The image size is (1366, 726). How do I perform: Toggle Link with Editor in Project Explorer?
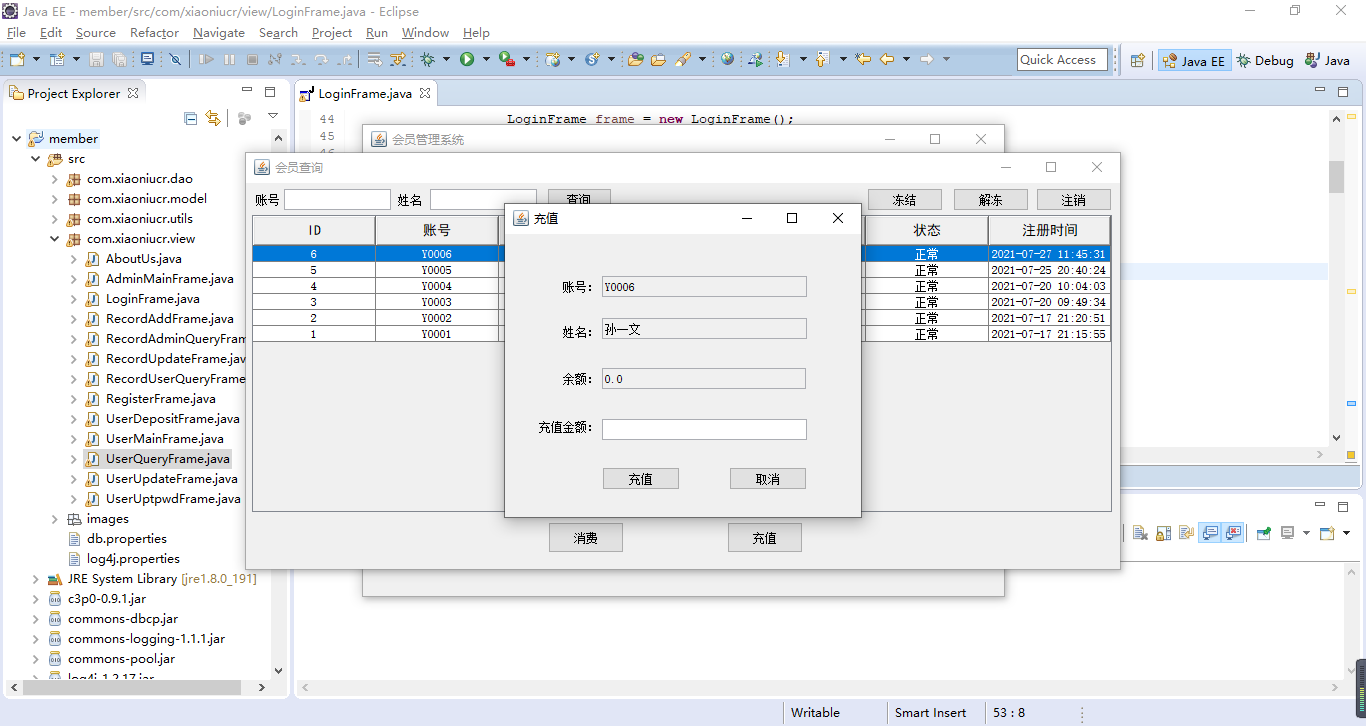[213, 118]
